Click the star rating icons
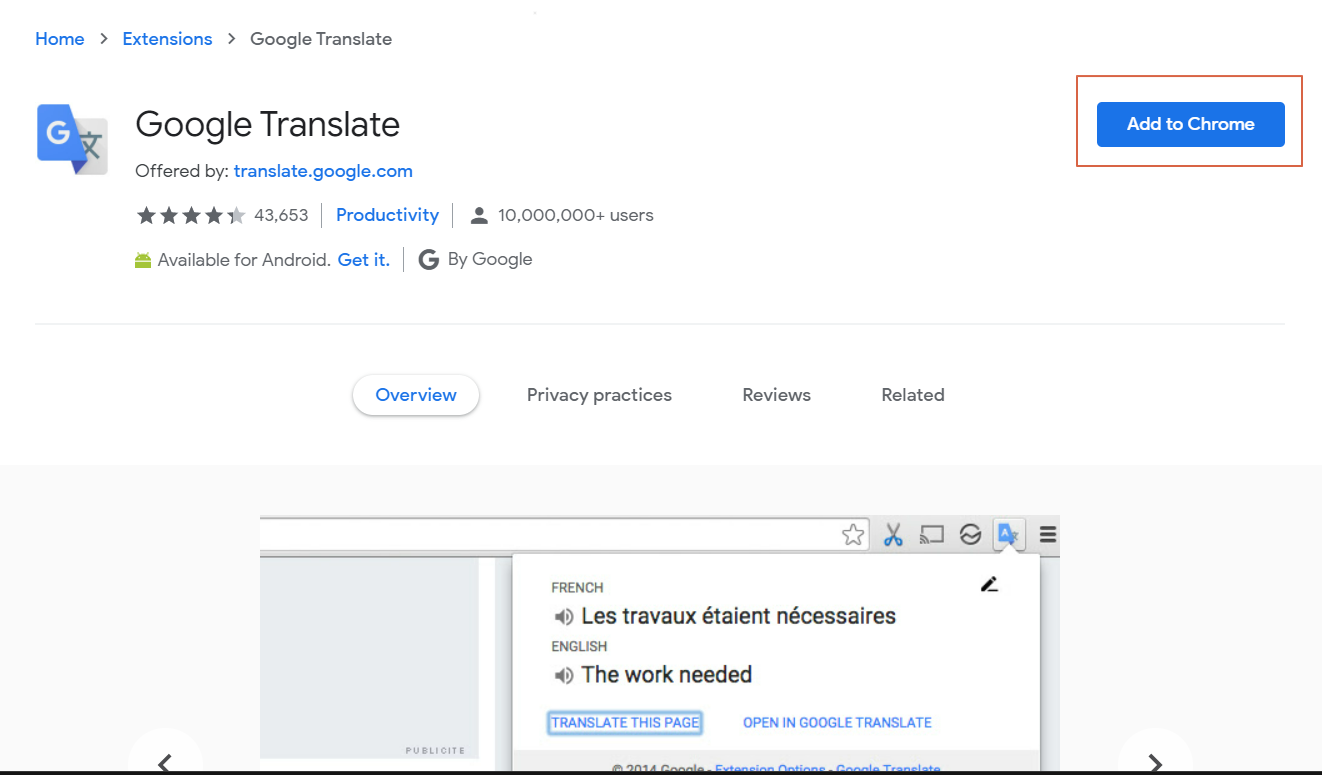Image resolution: width=1322 pixels, height=775 pixels. click(191, 215)
